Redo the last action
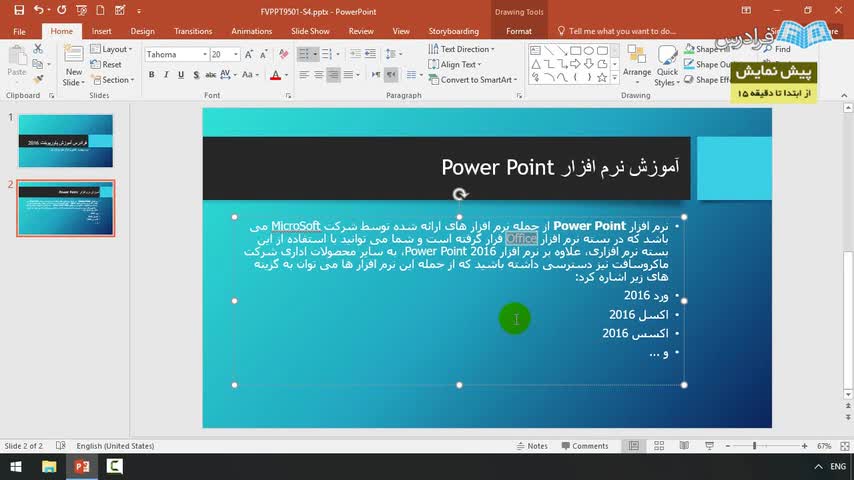 (62, 10)
